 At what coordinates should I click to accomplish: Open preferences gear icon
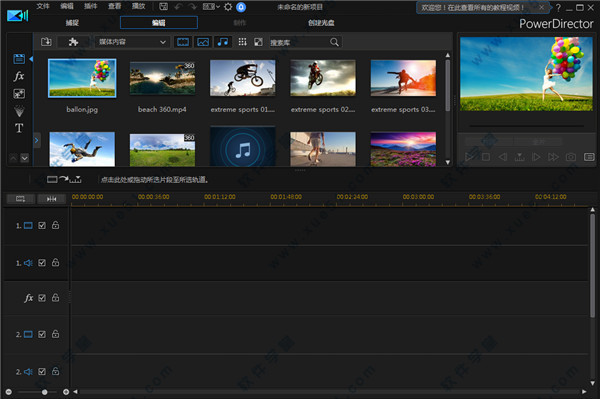[228, 7]
